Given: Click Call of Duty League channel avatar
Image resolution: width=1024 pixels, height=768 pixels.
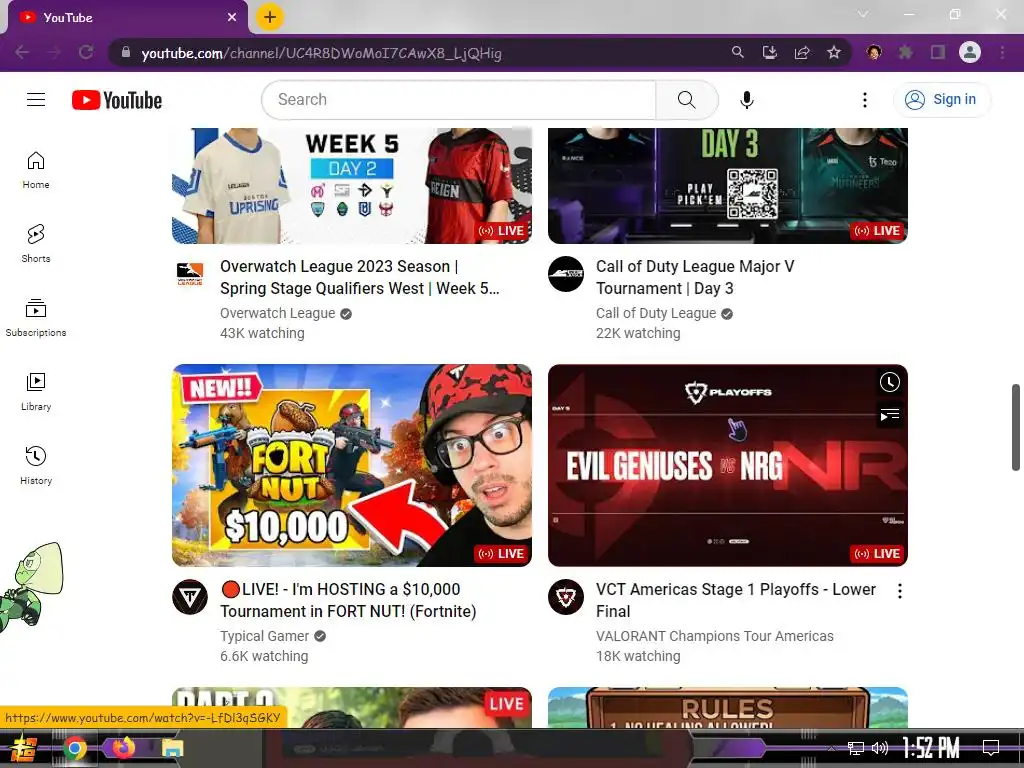Looking at the screenshot, I should point(566,274).
